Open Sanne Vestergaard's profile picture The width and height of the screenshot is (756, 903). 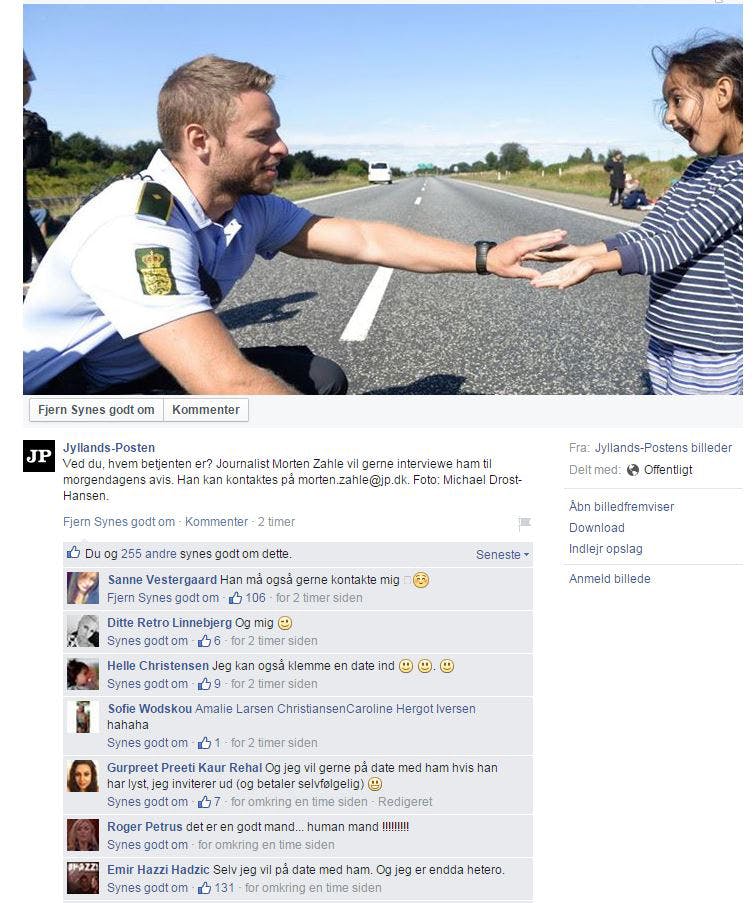tap(83, 588)
